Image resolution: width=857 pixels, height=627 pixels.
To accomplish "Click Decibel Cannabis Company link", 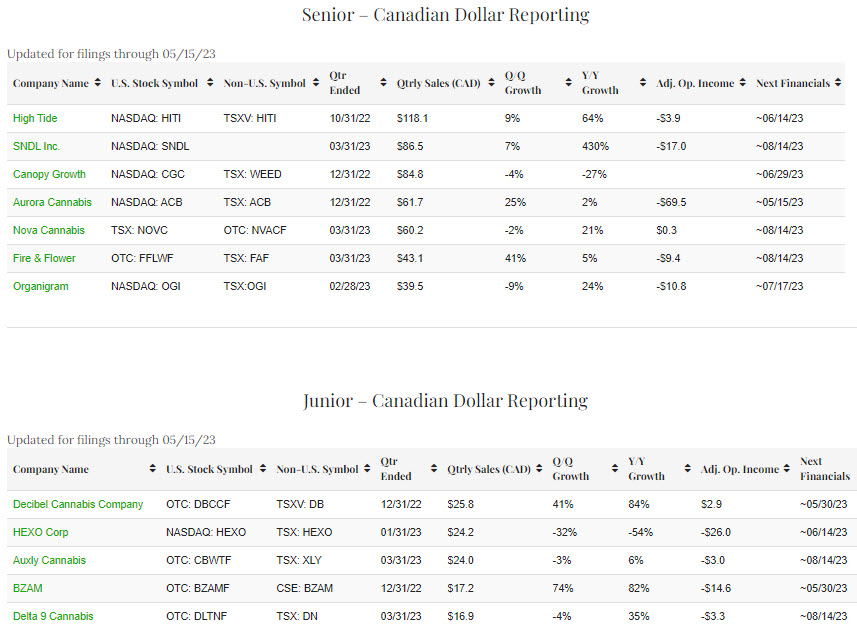I will click(x=78, y=504).
